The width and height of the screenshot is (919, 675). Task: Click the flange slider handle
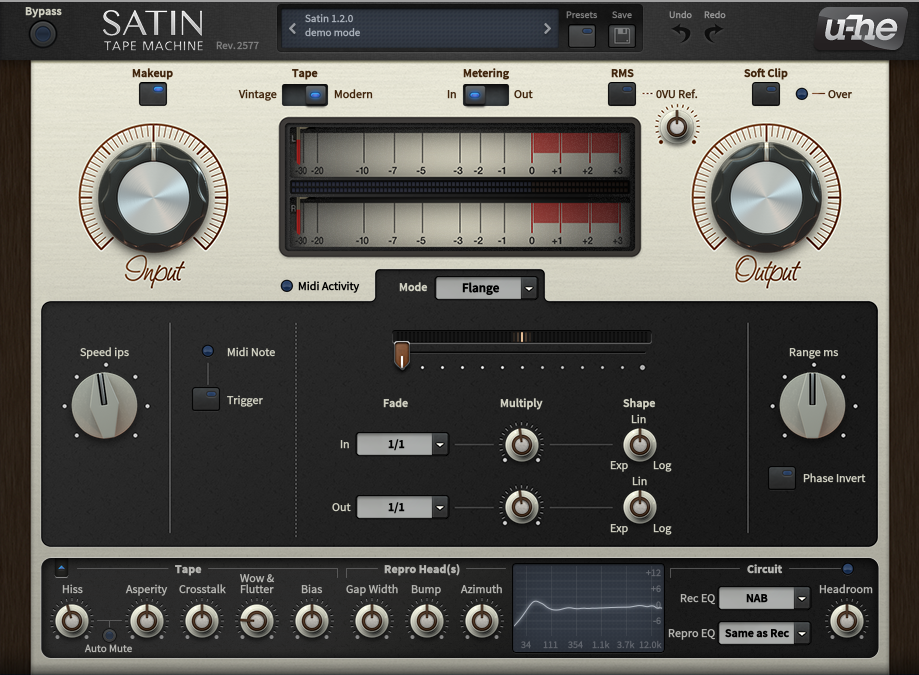(x=401, y=355)
